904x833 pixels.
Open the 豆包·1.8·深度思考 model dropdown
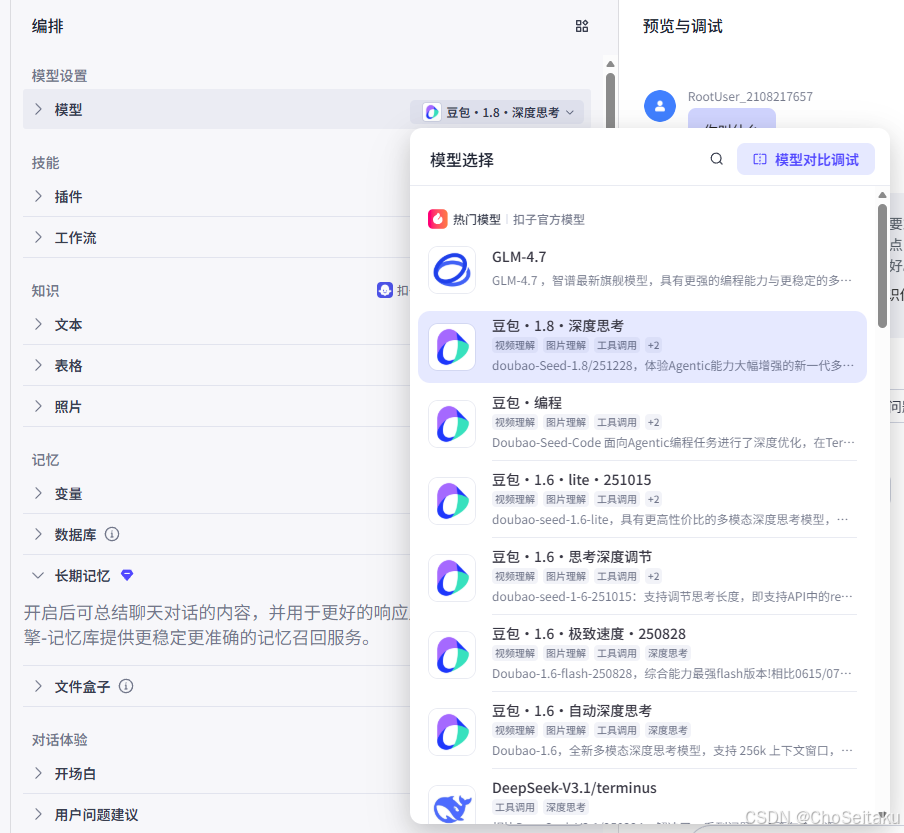pyautogui.click(x=496, y=112)
